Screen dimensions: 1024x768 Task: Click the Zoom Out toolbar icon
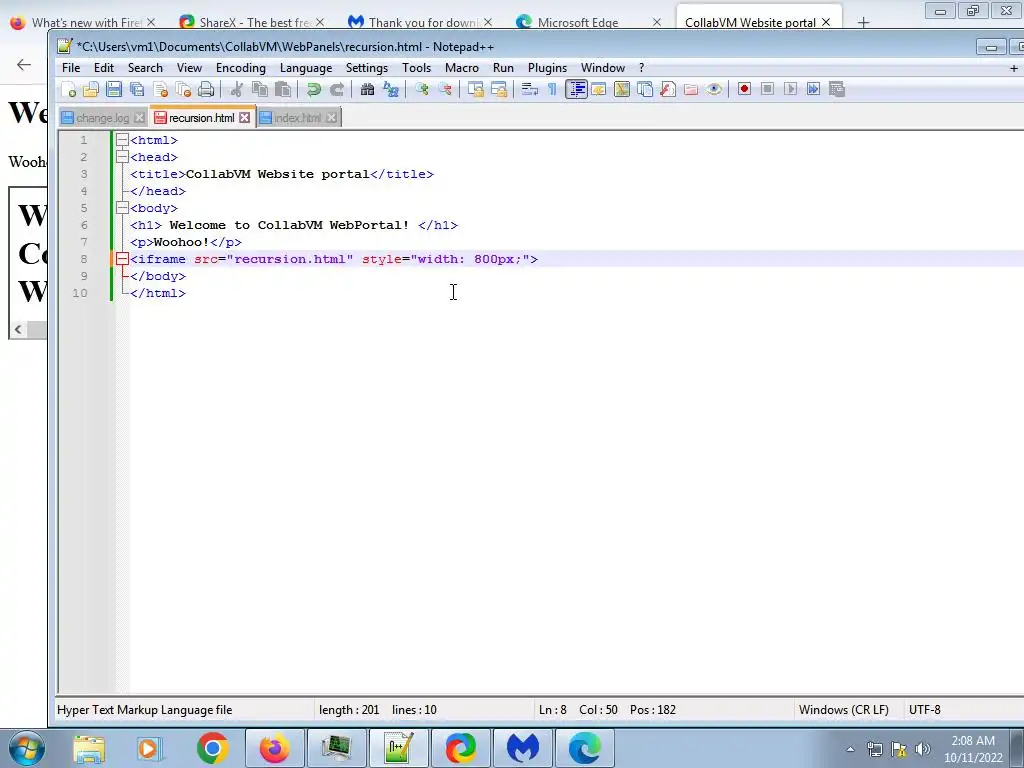tap(445, 89)
